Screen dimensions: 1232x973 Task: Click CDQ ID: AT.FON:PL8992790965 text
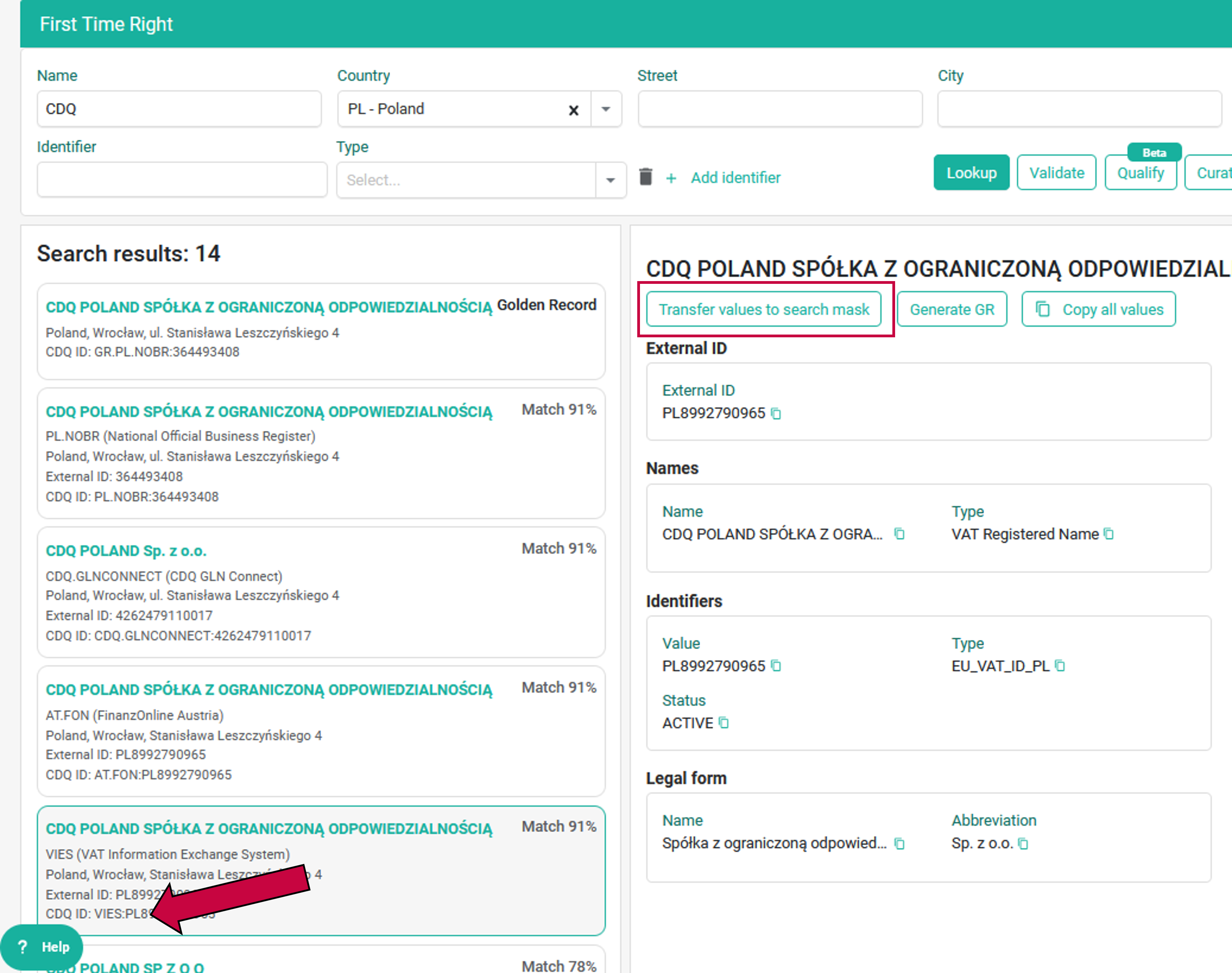tap(138, 775)
